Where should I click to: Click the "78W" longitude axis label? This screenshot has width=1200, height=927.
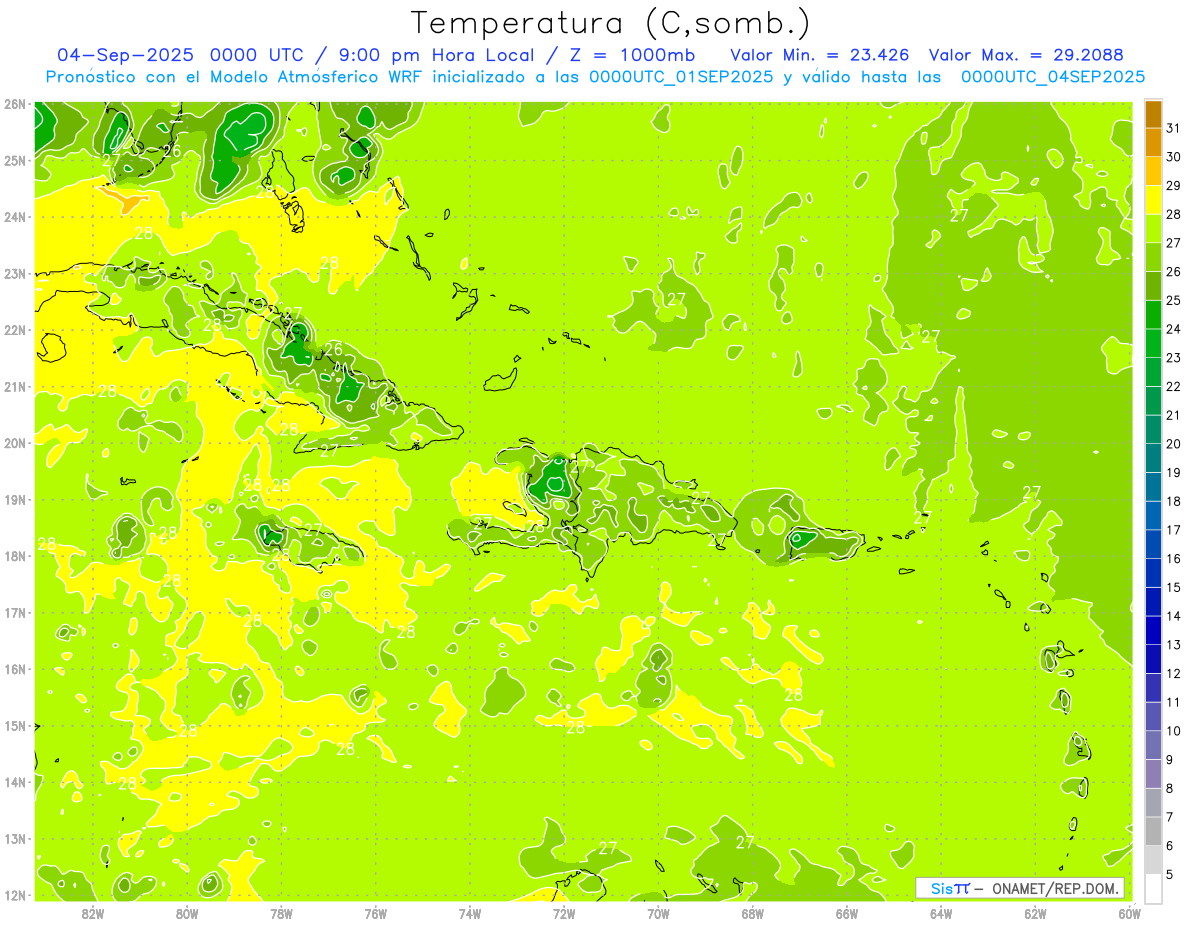(281, 914)
